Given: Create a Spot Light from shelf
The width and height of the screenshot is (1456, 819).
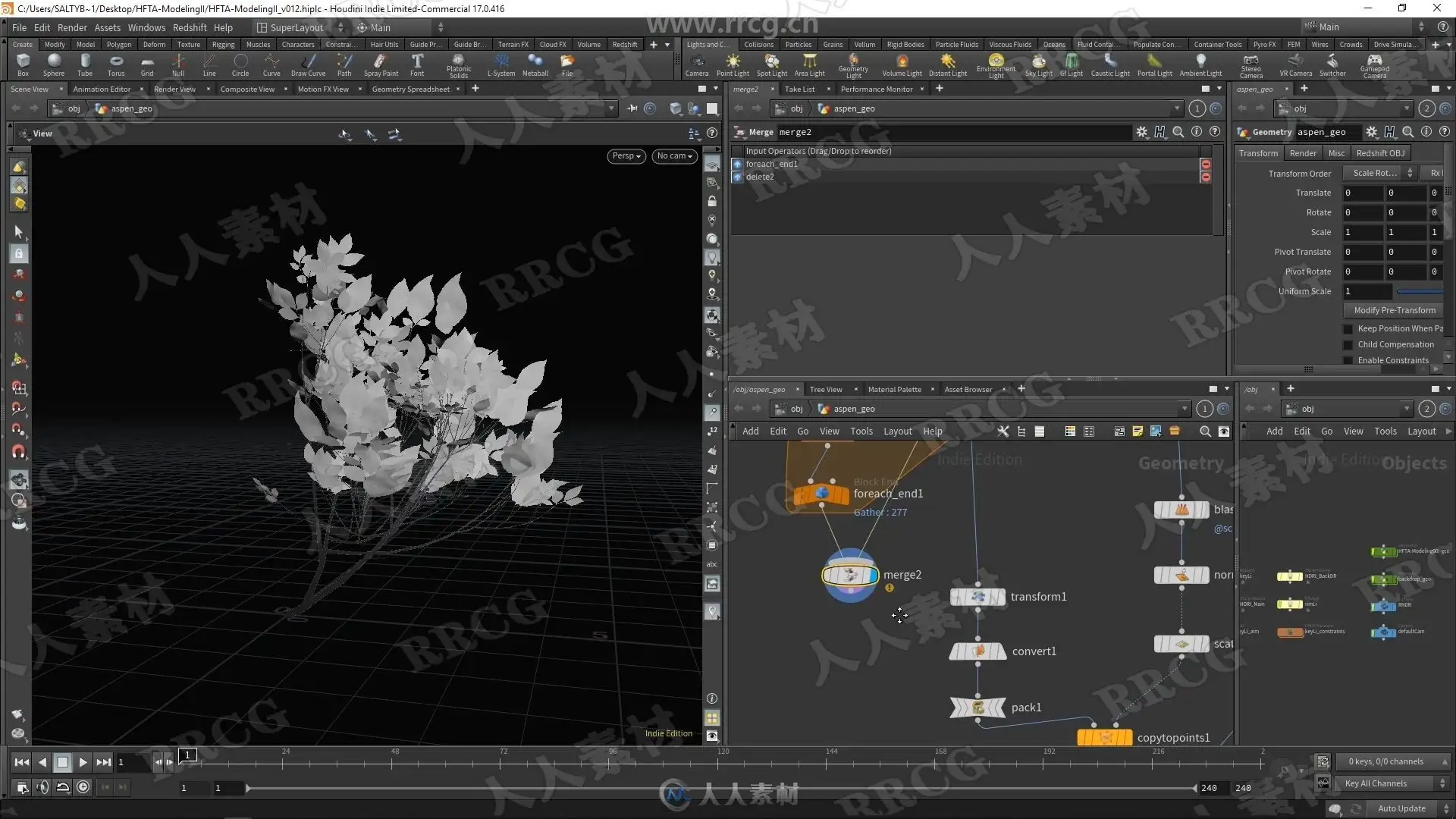Looking at the screenshot, I should tap(771, 64).
